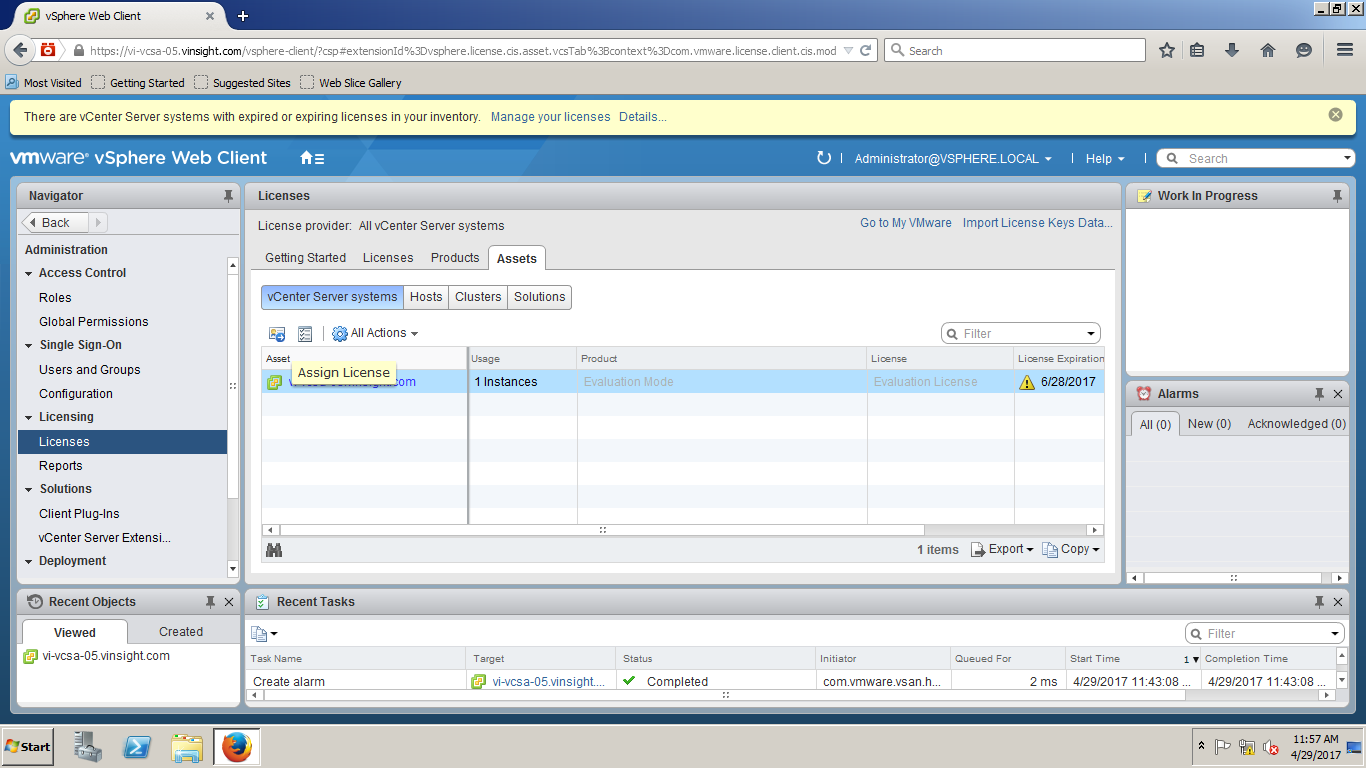
Task: Select the Hosts asset view
Action: [426, 297]
